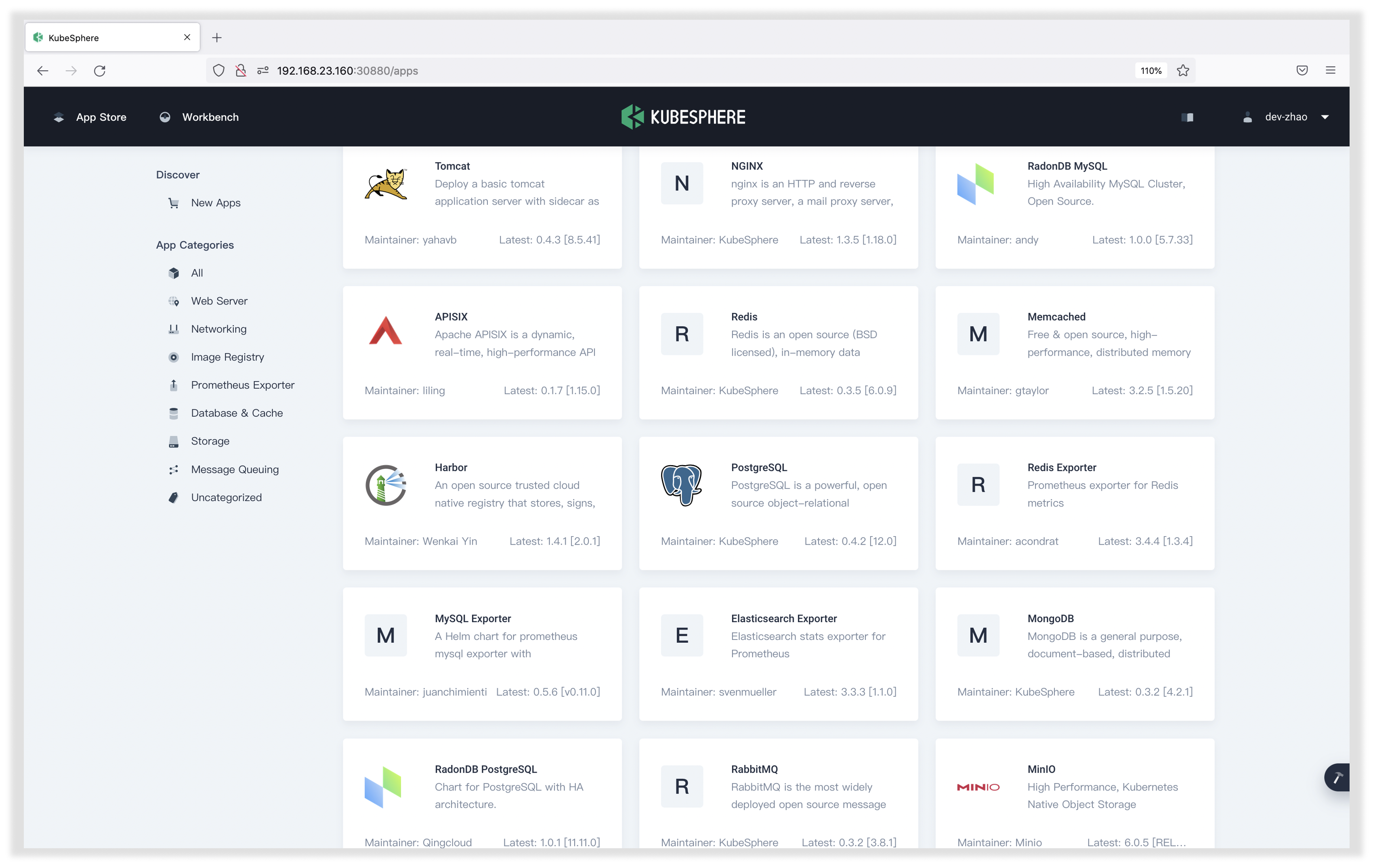
Task: Click 'Maintainer: svenmueller' text
Action: (718, 692)
